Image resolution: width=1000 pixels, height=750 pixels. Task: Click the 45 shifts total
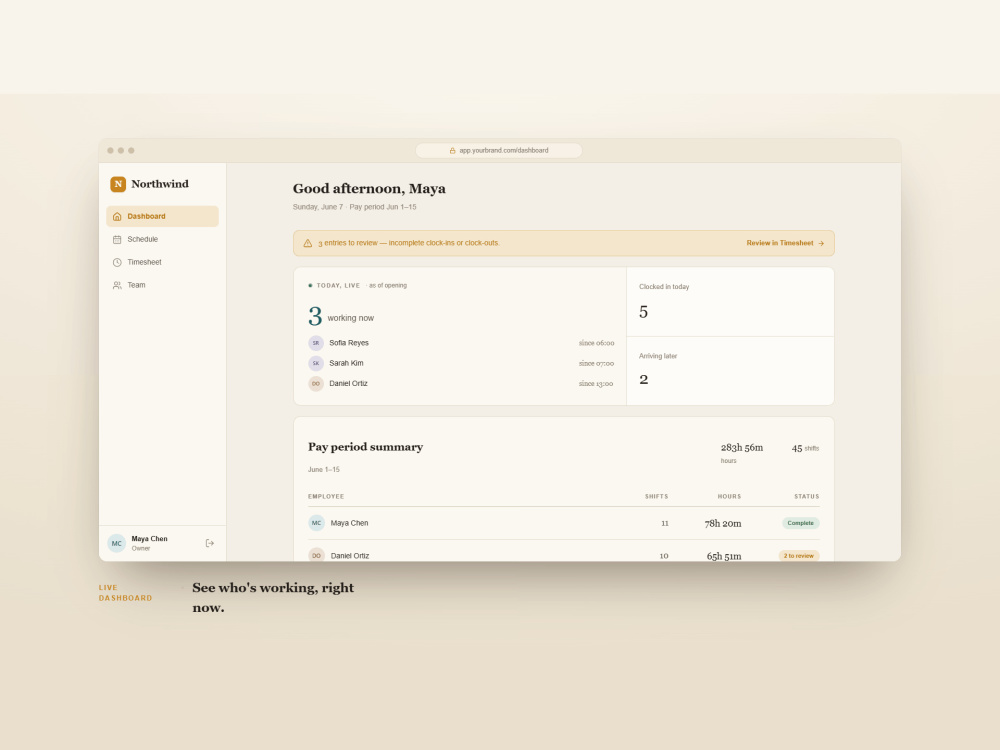coord(805,448)
